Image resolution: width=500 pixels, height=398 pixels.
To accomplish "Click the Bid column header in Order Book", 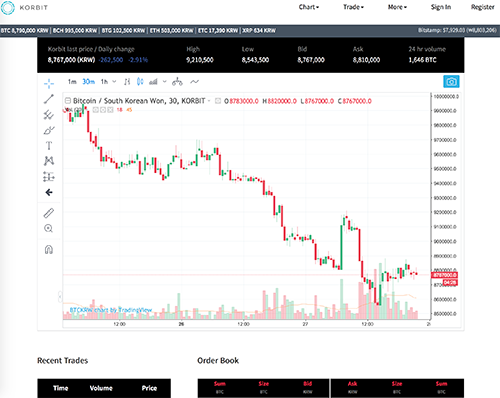I will point(308,384).
